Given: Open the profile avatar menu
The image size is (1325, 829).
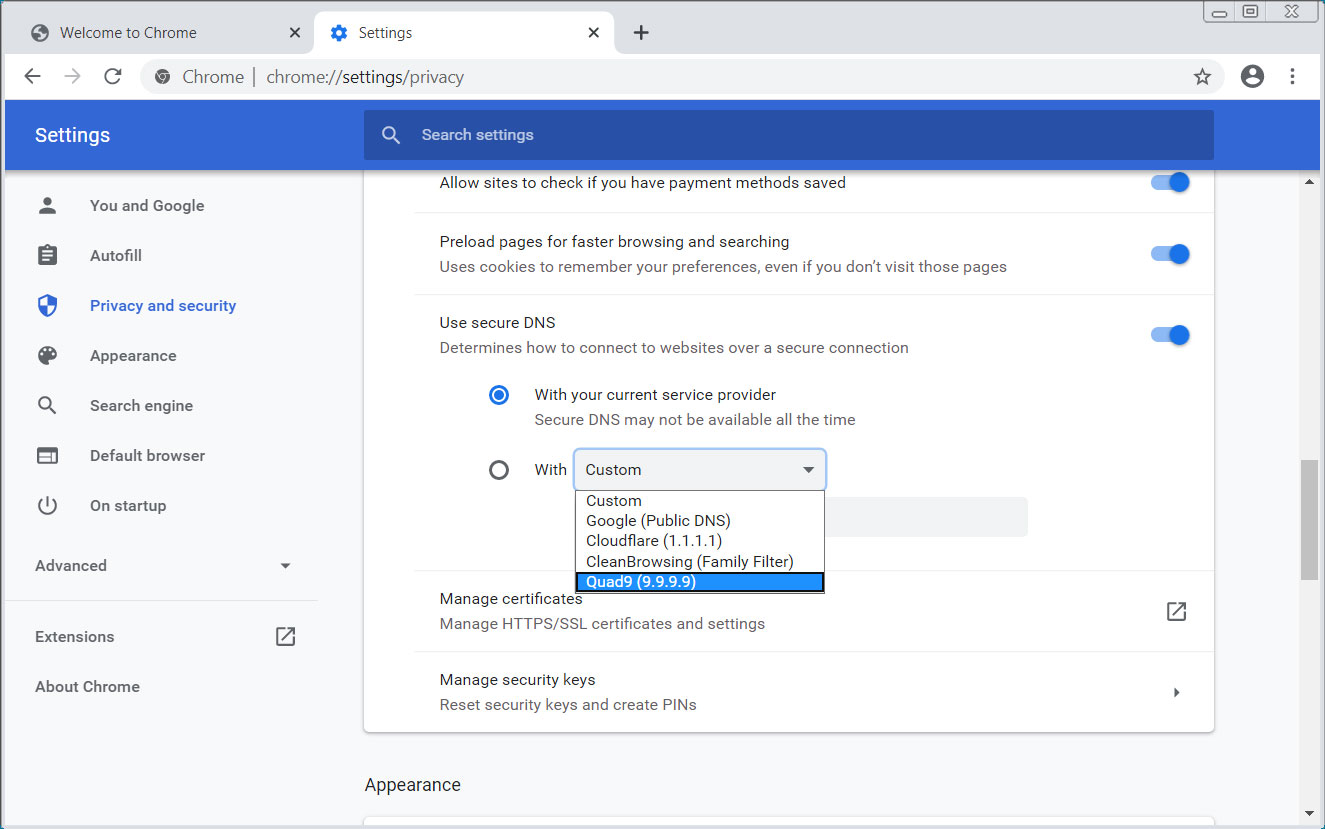Looking at the screenshot, I should (x=1252, y=76).
